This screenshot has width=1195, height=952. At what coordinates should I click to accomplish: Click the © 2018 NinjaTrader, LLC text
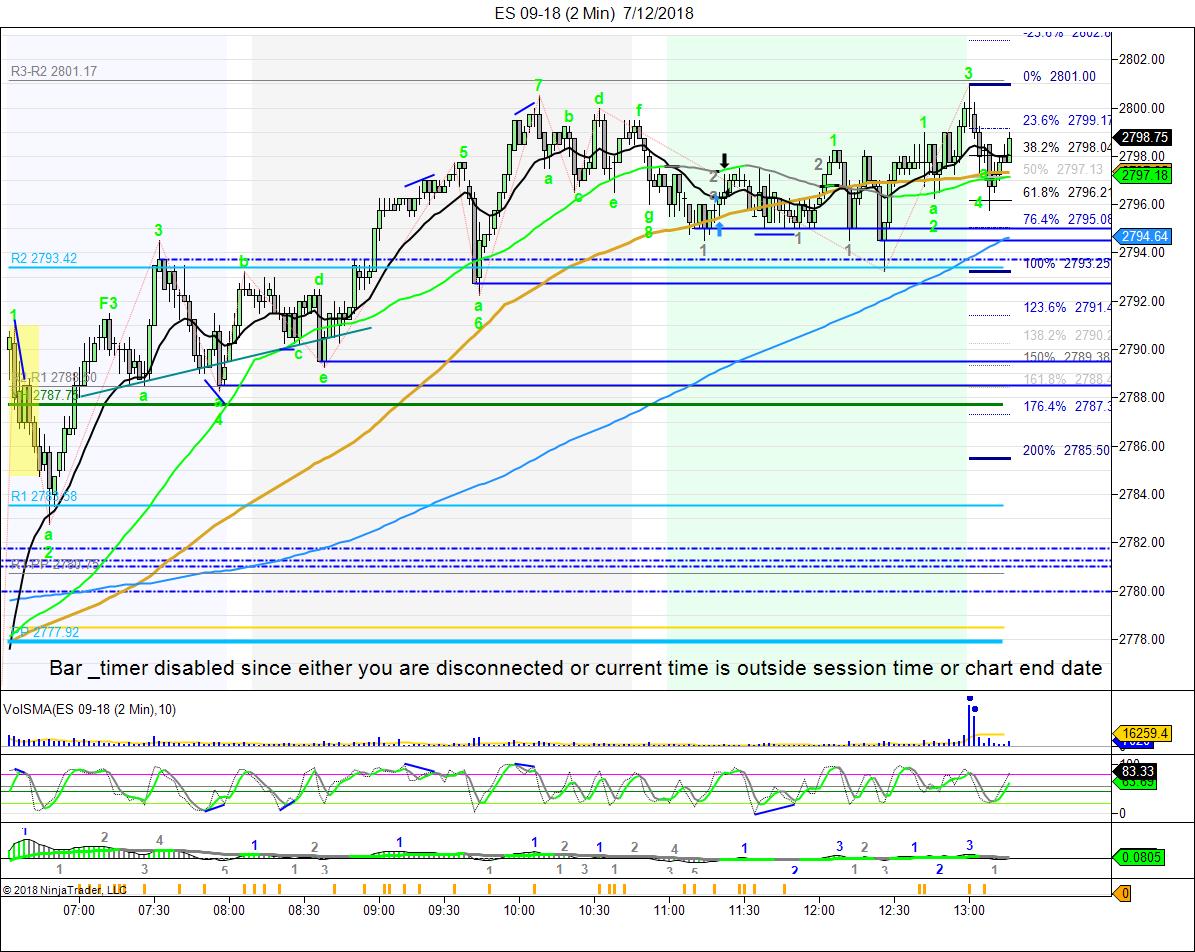(x=64, y=889)
